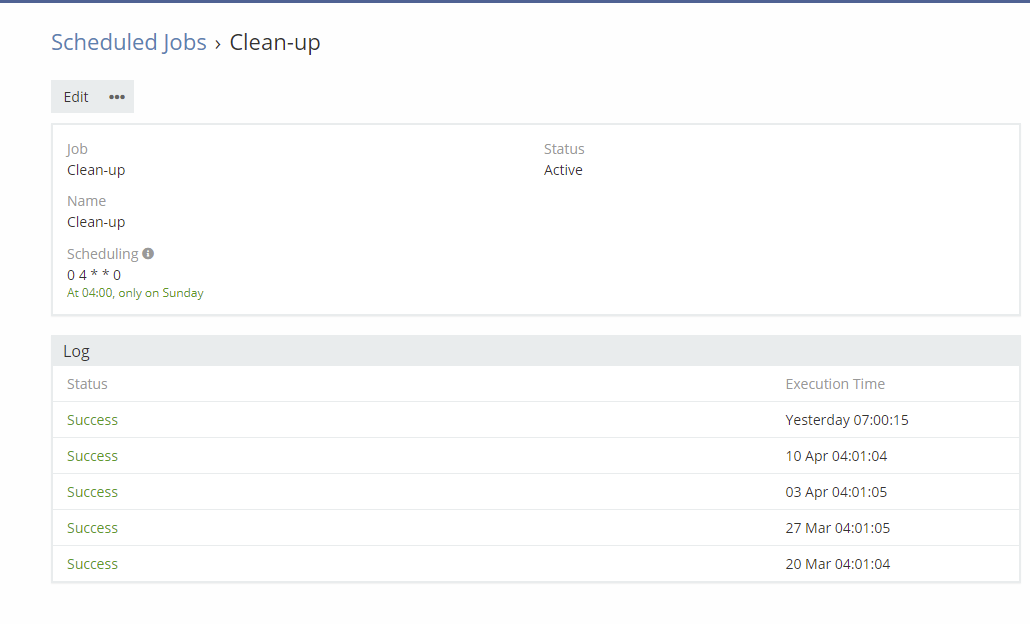Viewport: 1030px width, 624px height.
Task: Select the 27 Mar 04:01:05 execution time
Action: tap(837, 528)
